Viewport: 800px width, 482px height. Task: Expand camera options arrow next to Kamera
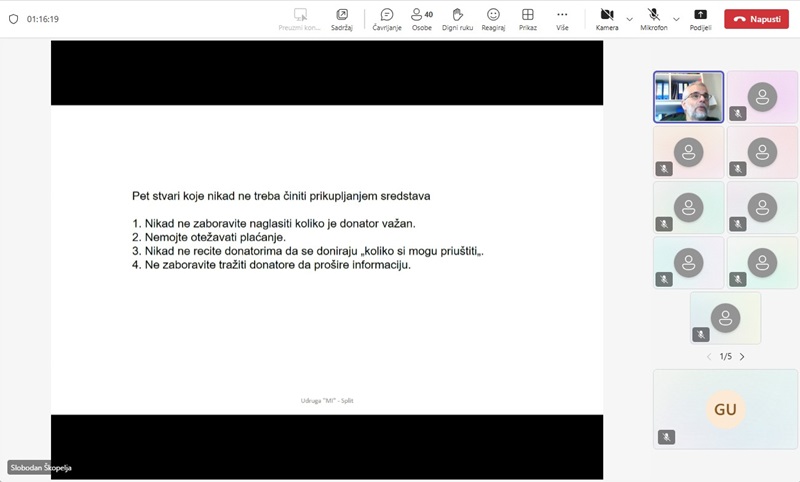coord(630,19)
